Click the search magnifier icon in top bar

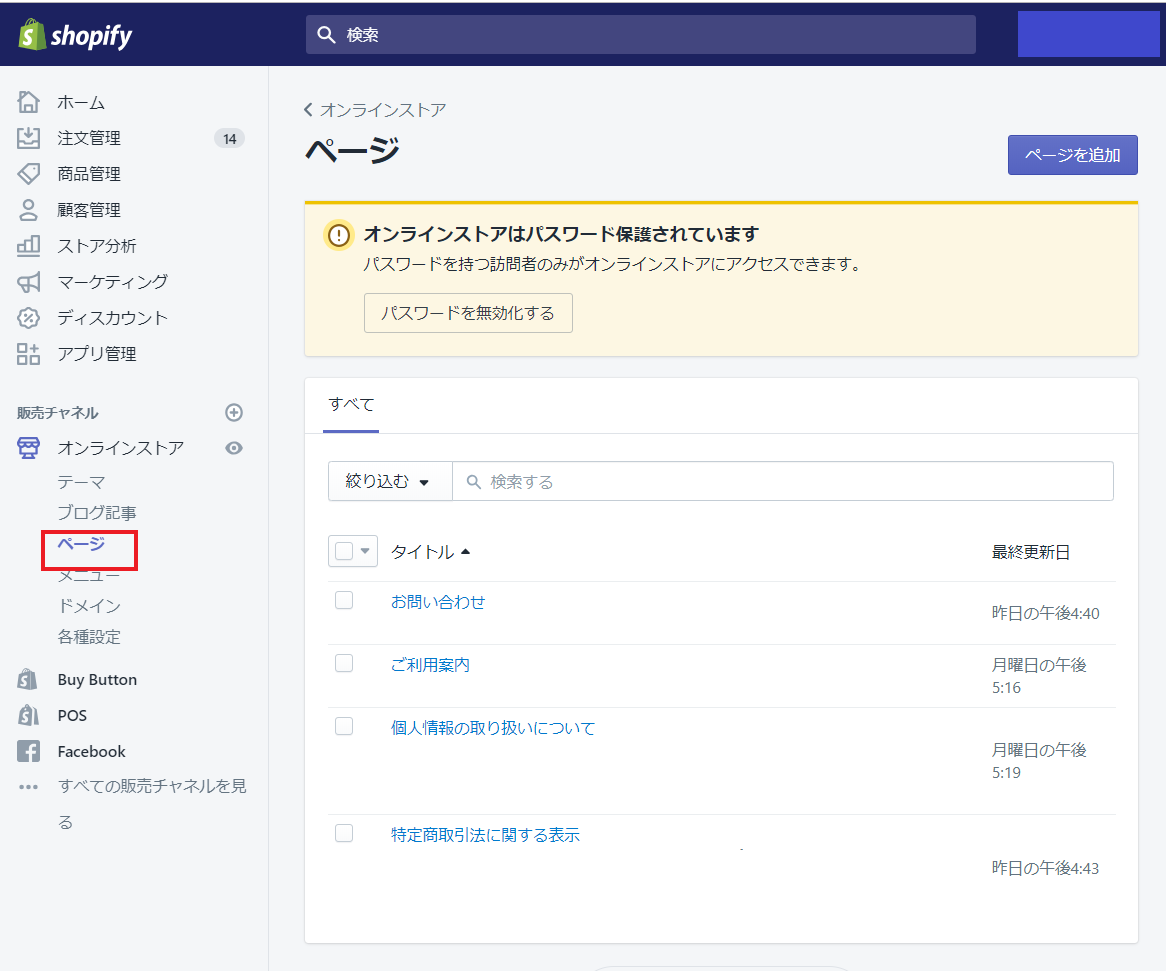pyautogui.click(x=326, y=35)
